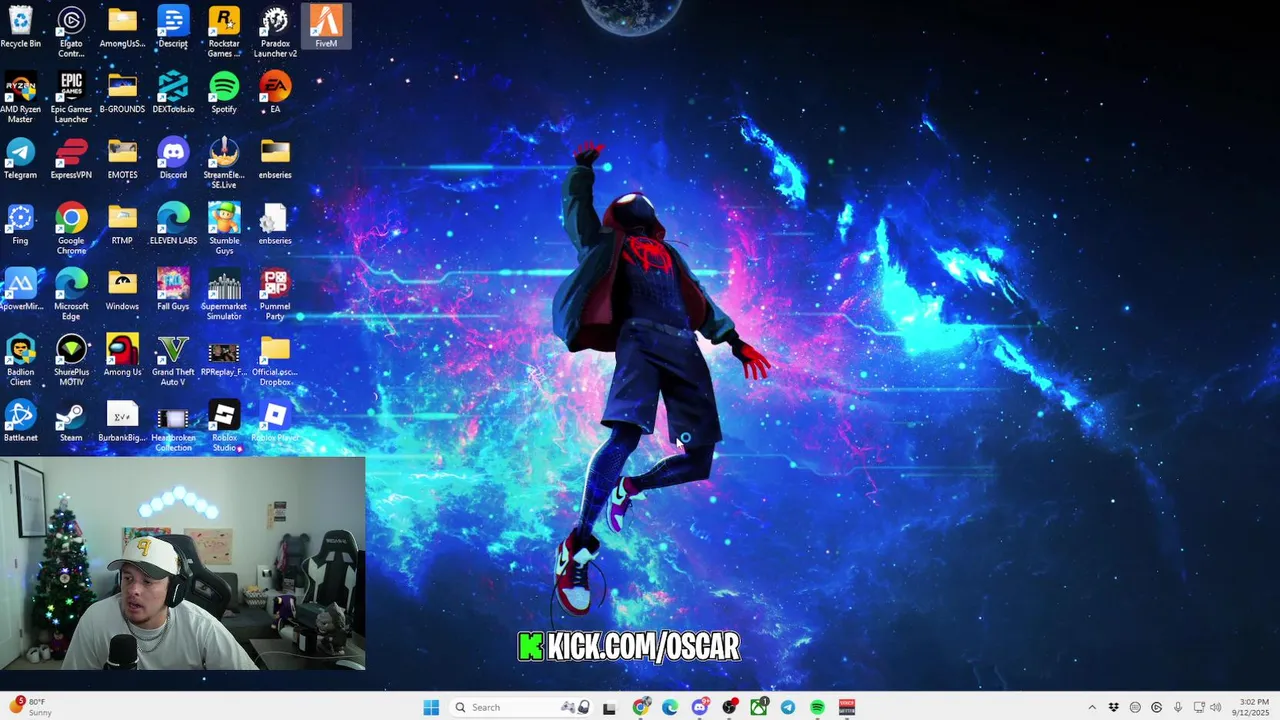Screen dimensions: 1280x720
Task: Launch Discord from the desktop
Action: coord(173,158)
